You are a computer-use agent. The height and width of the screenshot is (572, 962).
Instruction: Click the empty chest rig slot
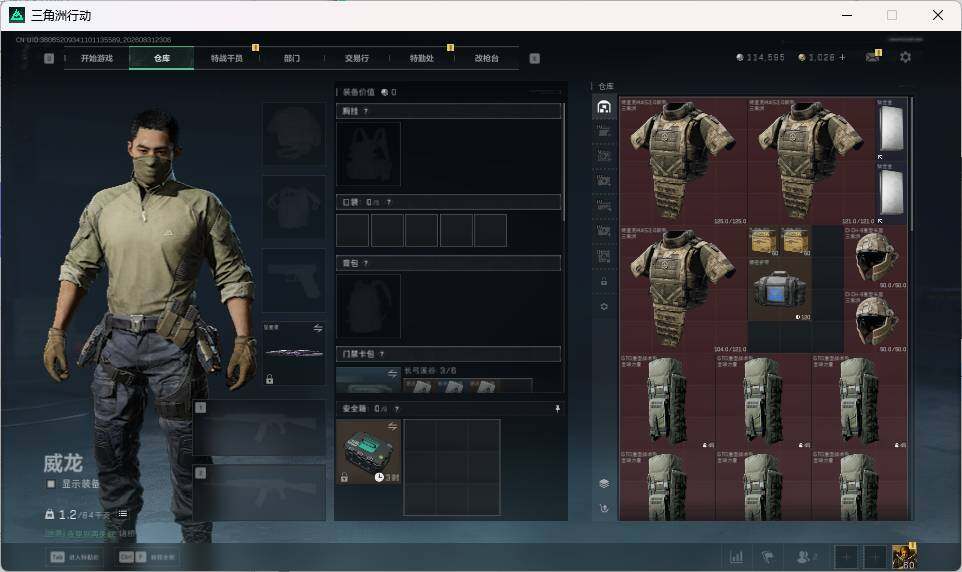pyautogui.click(x=368, y=154)
